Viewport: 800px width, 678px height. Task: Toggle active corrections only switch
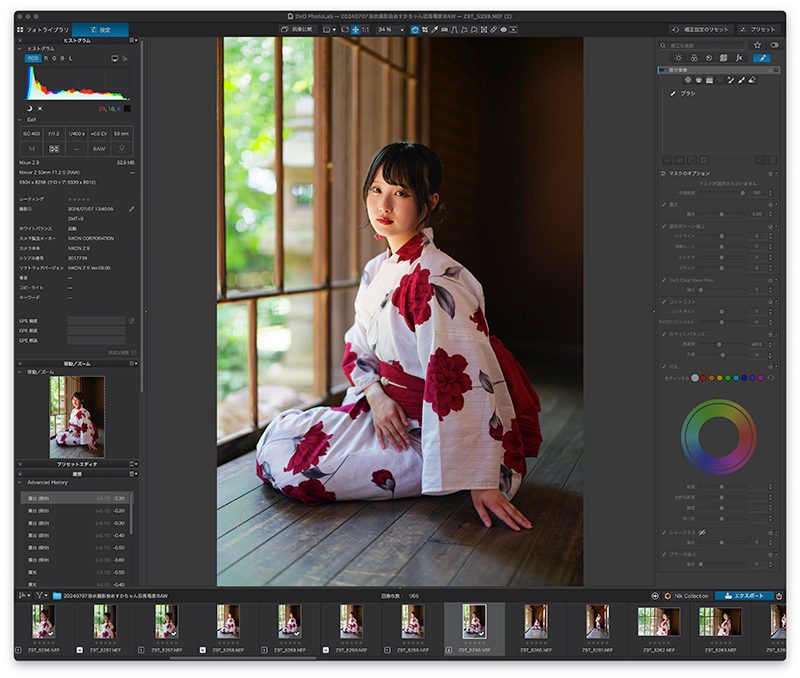pos(775,45)
